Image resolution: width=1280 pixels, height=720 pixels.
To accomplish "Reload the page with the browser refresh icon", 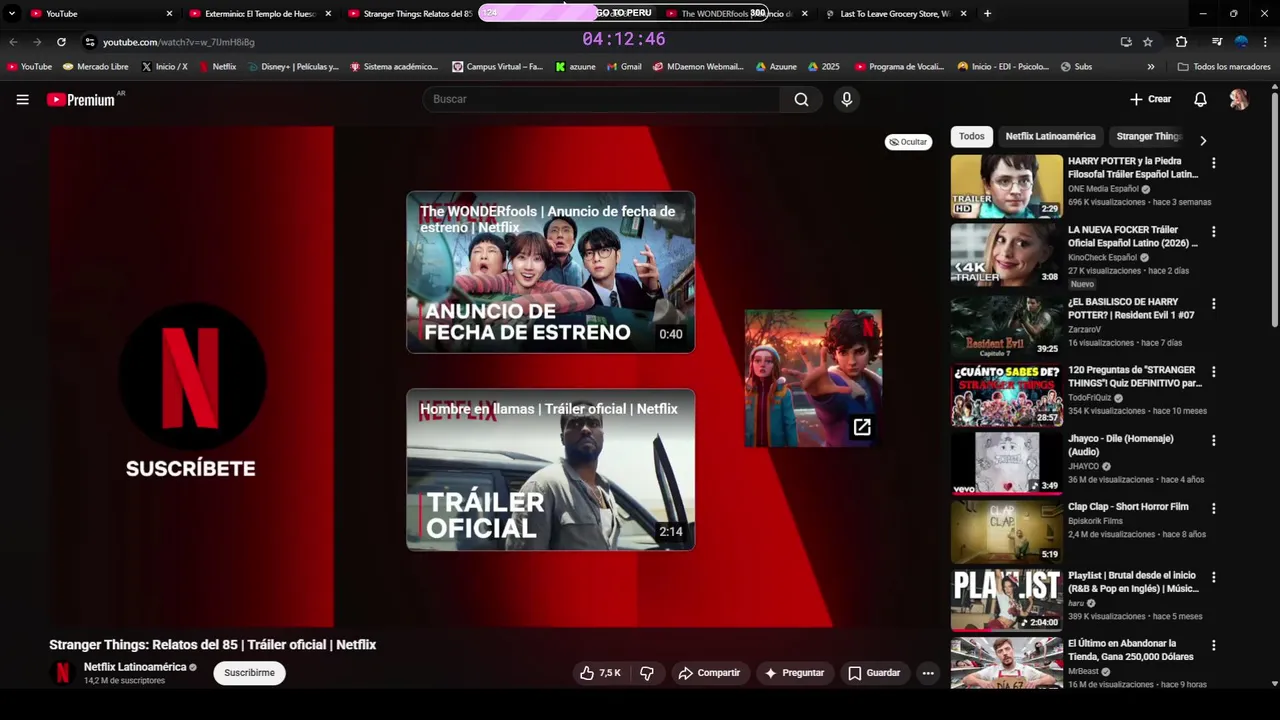I will 61,42.
